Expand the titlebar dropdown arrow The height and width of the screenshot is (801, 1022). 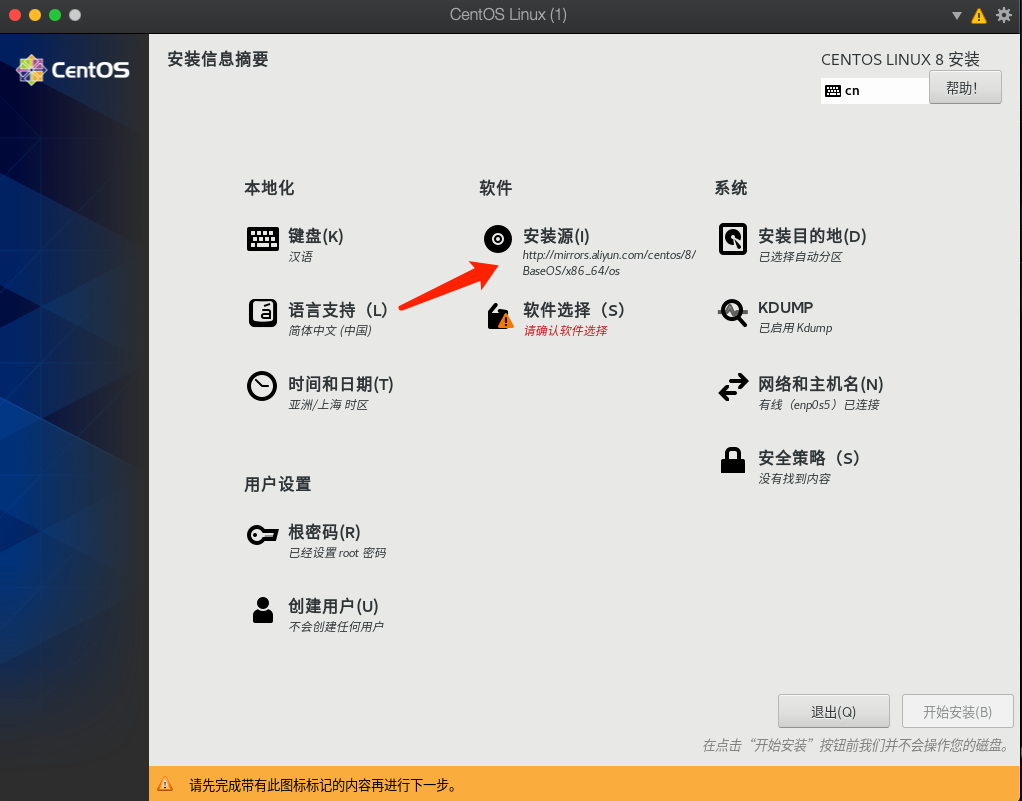(956, 15)
